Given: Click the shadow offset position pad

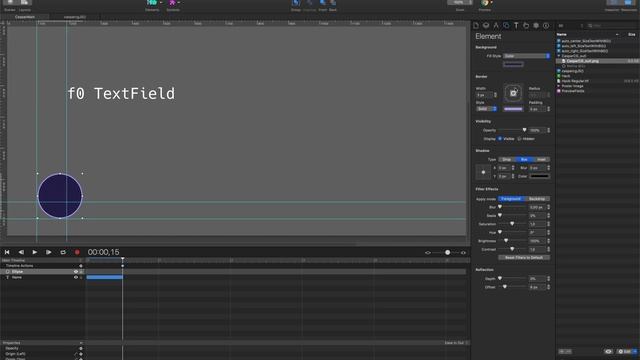Looking at the screenshot, I should pos(483,172).
